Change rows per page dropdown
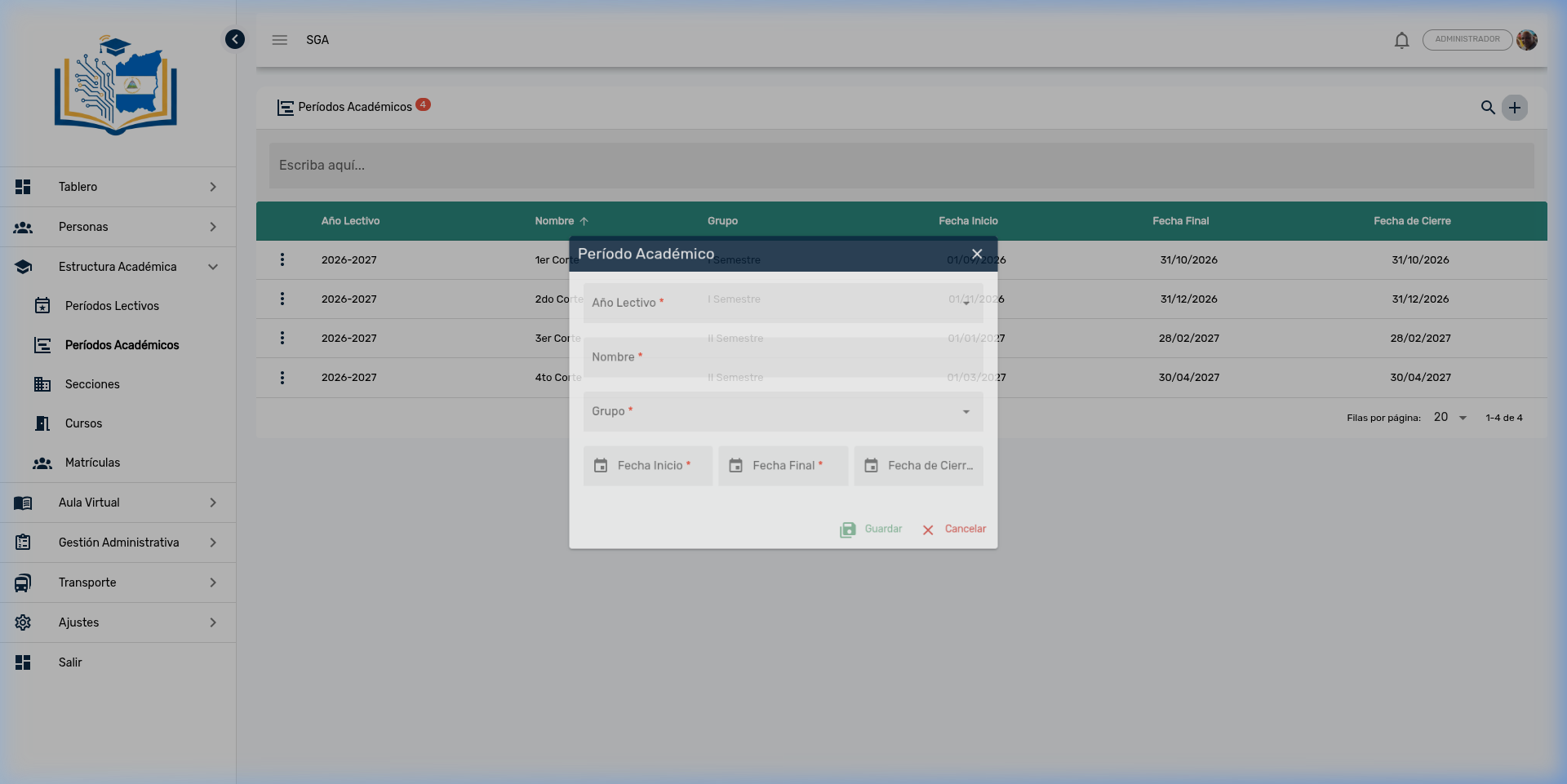 [x=1451, y=418]
